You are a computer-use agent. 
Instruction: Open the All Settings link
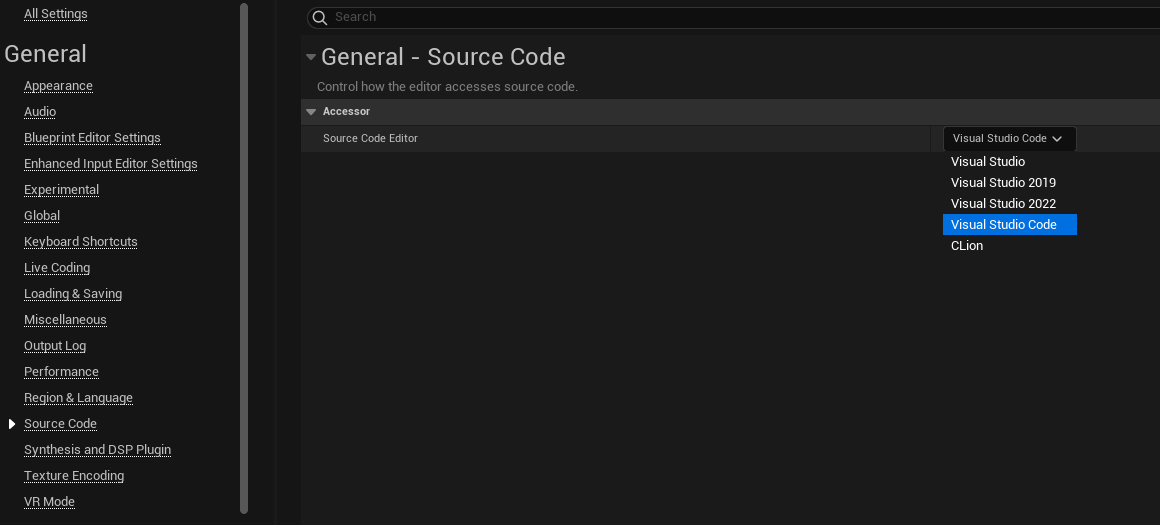[x=55, y=13]
